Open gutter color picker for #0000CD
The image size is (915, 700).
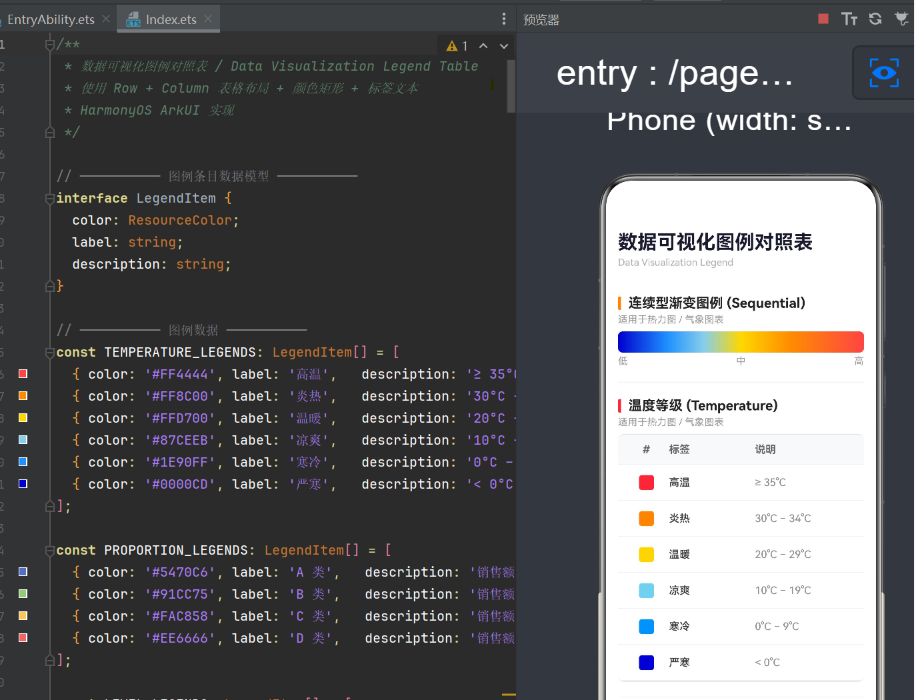click(x=23, y=484)
